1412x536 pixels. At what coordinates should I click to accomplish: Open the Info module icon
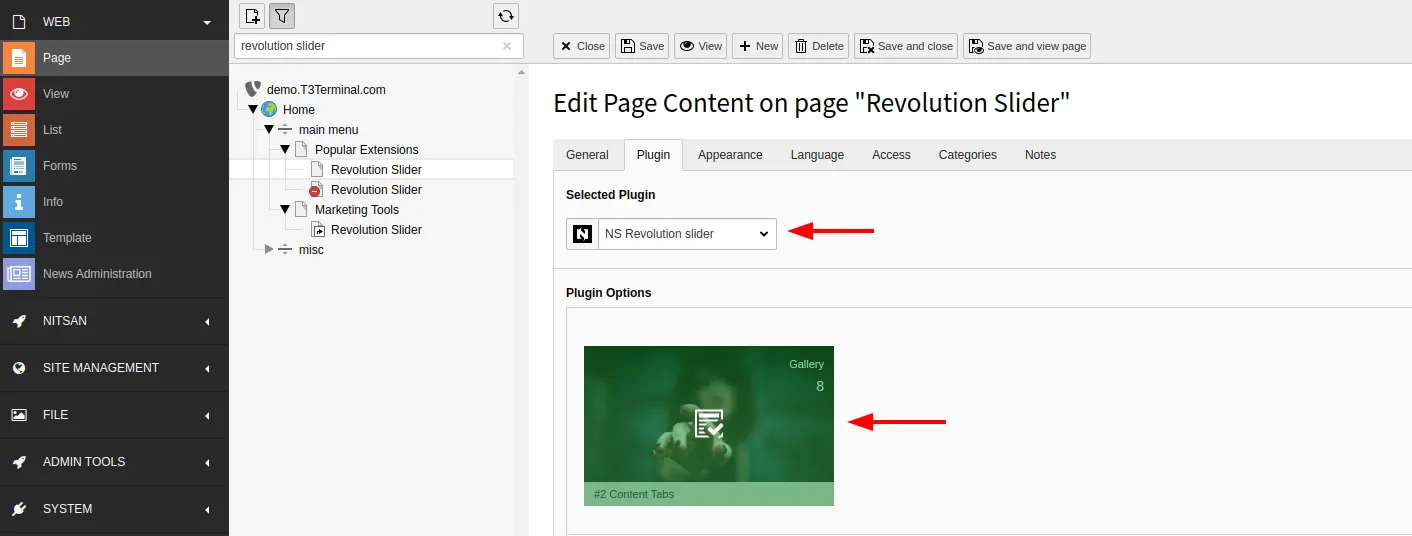click(18, 202)
